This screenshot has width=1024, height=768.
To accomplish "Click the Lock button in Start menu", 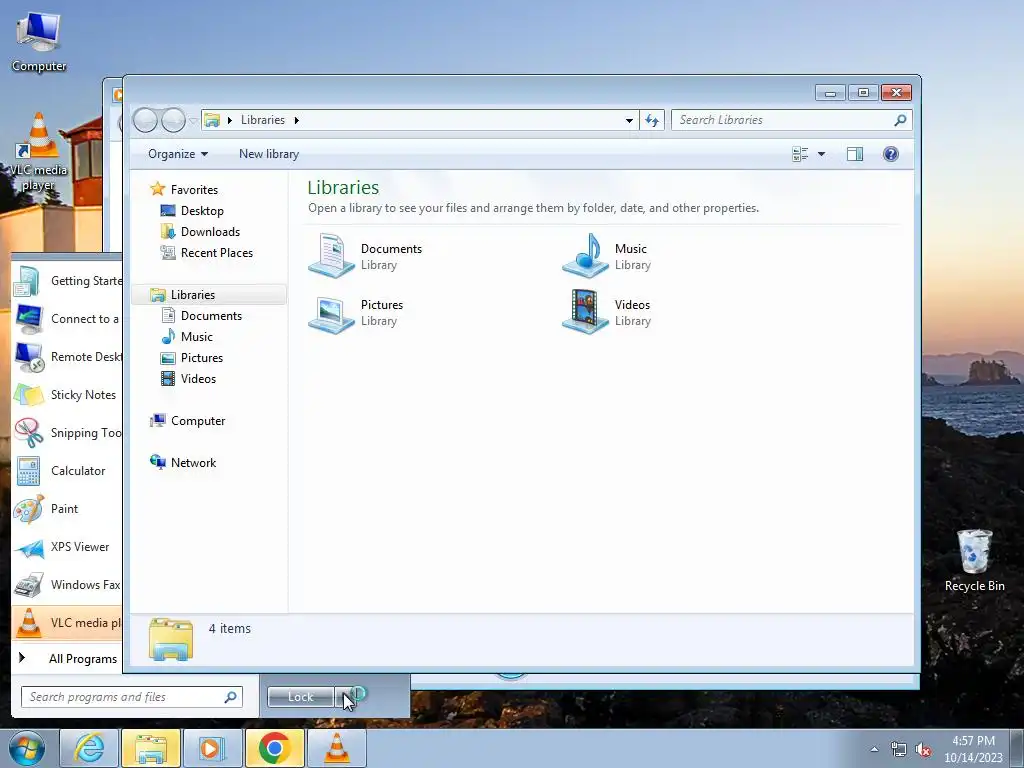I will click(x=300, y=697).
